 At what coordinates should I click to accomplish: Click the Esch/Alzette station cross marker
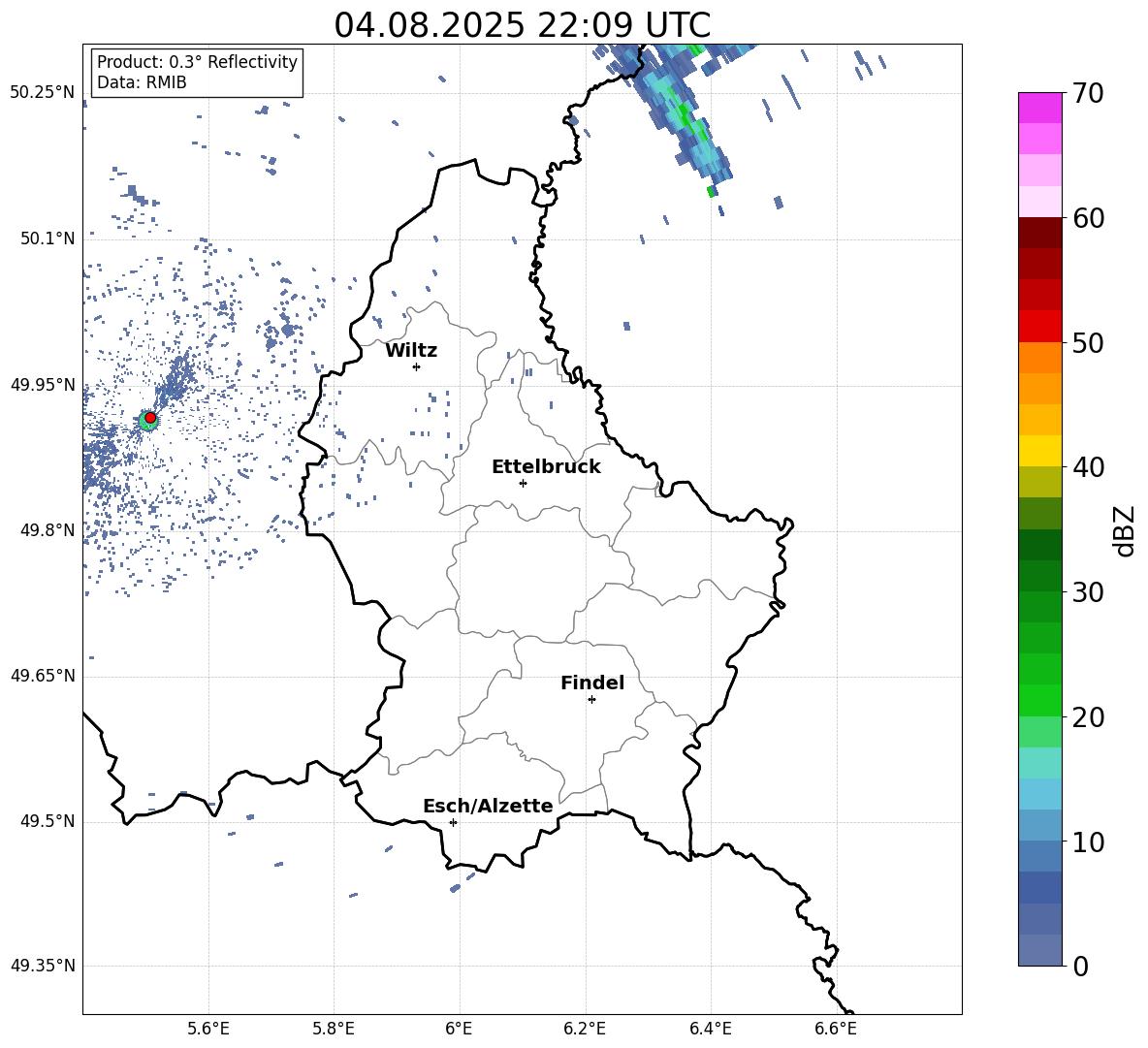(x=453, y=822)
